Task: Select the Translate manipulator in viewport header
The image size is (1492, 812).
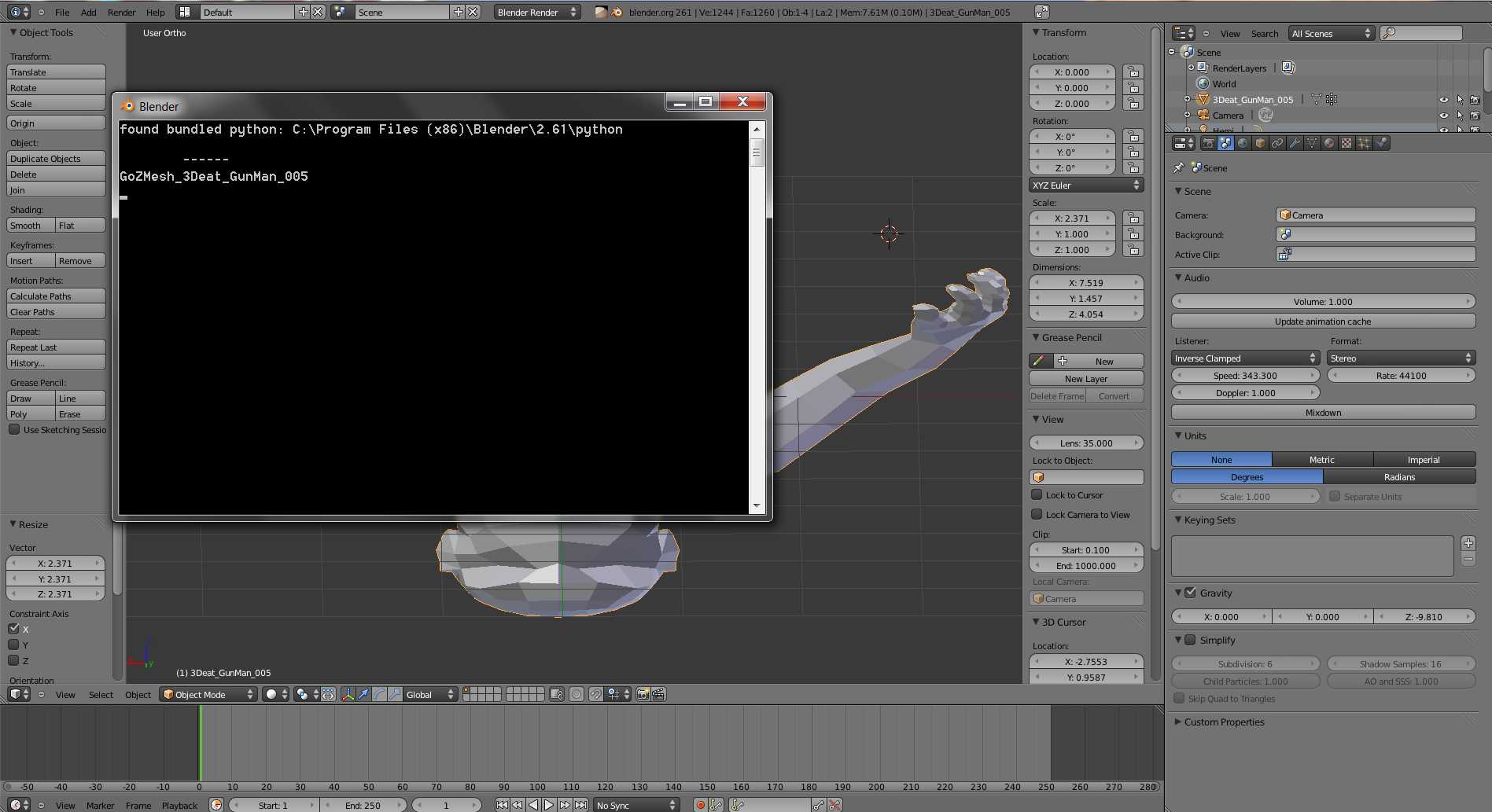Action: pos(363,695)
